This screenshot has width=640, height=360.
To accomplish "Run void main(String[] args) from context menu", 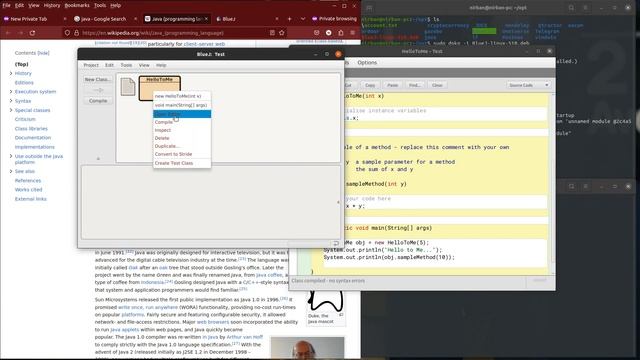I will 182,105.
